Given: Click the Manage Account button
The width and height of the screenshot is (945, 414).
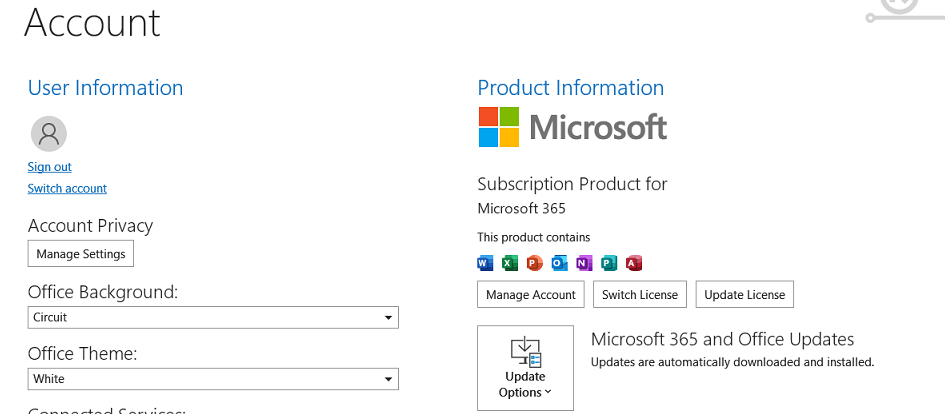Looking at the screenshot, I should tap(531, 295).
